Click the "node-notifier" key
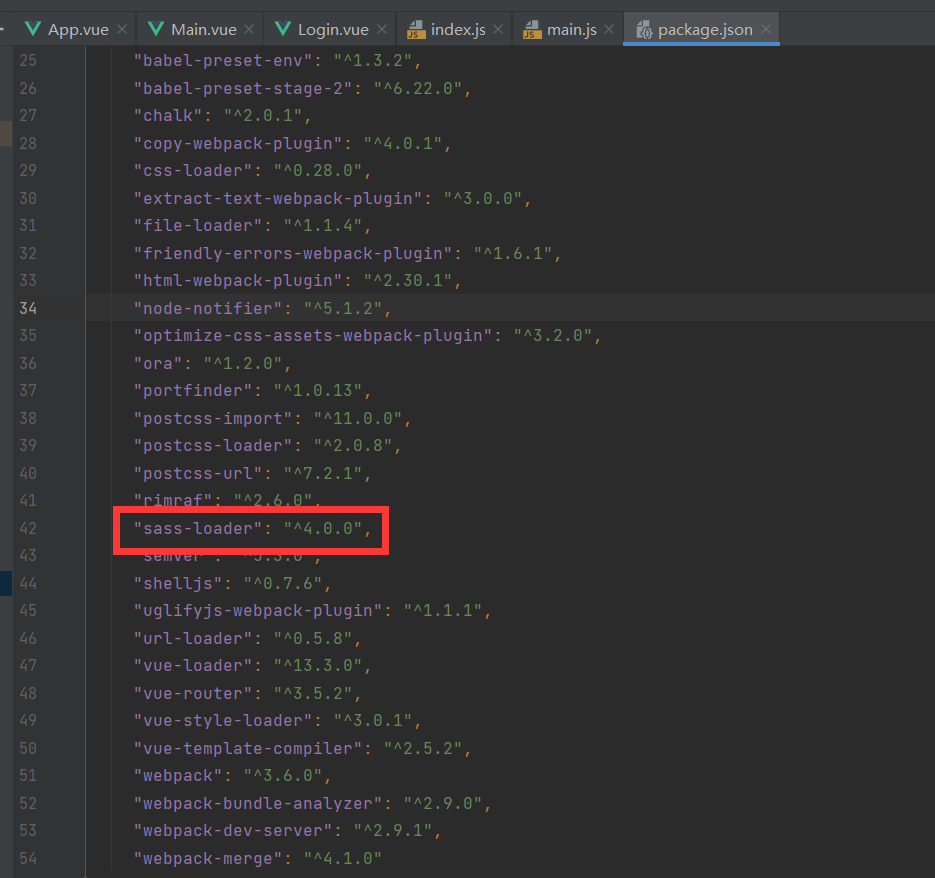 [208, 308]
